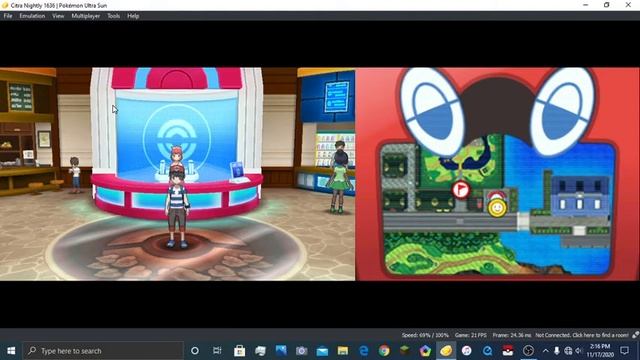Click the multiplayer connection status icon
Image resolution: width=640 pixels, height=360 pixels.
tap(635, 335)
